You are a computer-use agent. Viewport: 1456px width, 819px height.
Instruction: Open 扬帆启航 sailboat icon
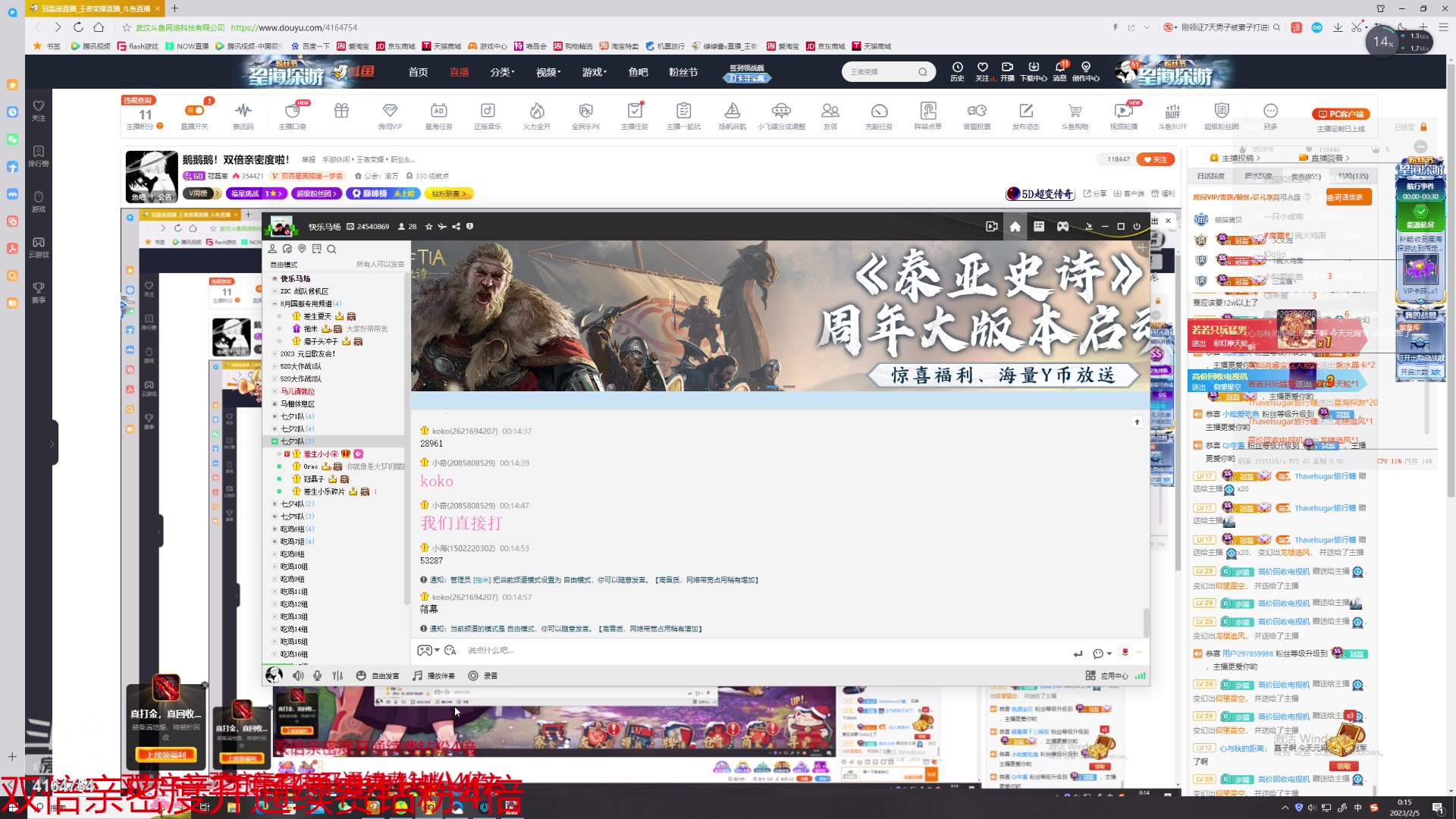point(732,111)
